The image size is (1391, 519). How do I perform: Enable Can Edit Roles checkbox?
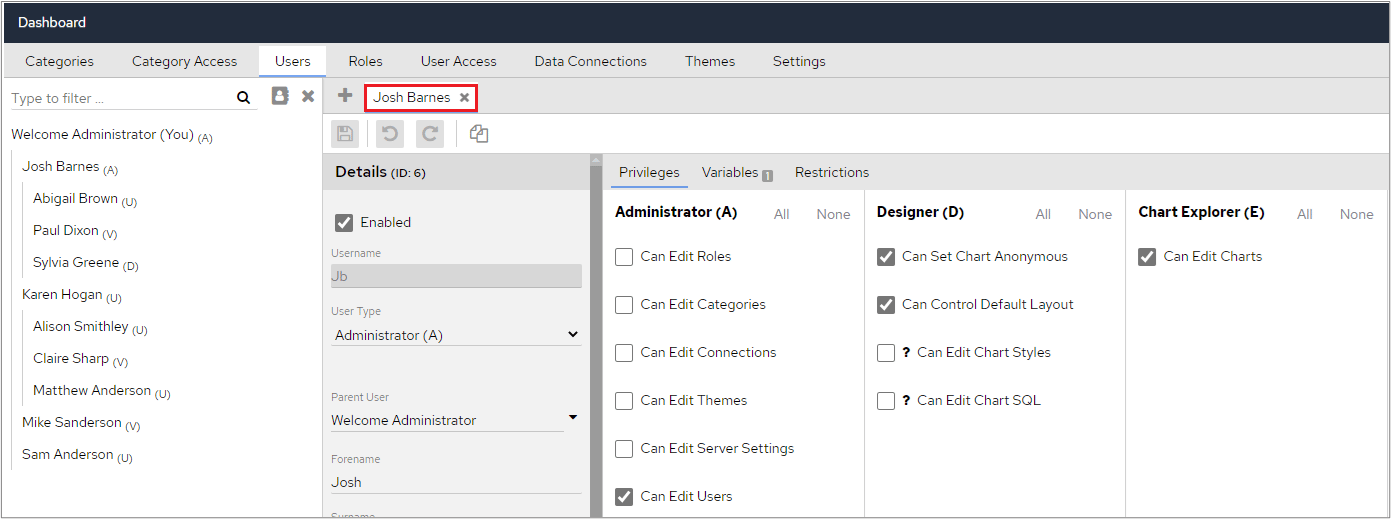624,257
